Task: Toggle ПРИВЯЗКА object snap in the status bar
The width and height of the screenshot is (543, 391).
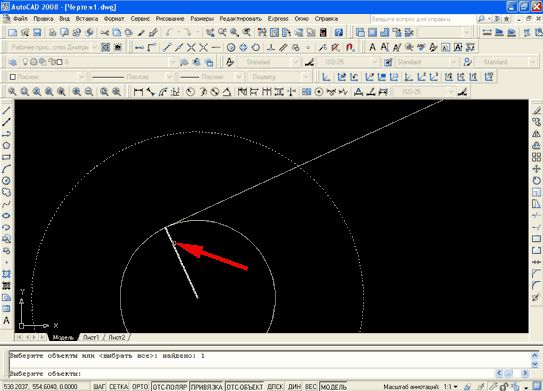Action: pyautogui.click(x=207, y=386)
